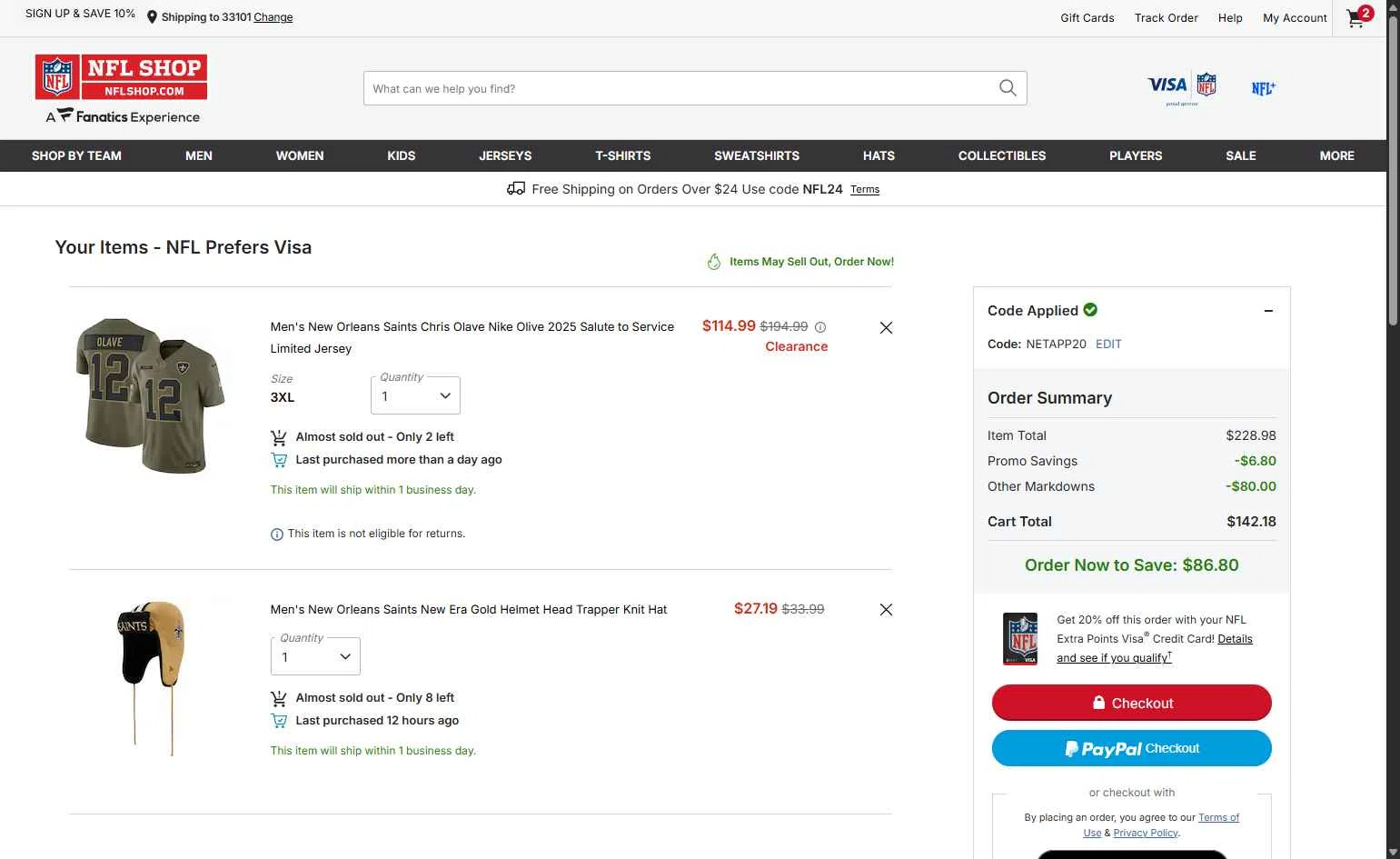Collapse the Code Applied section
Viewport: 1400px width, 859px height.
click(1268, 311)
